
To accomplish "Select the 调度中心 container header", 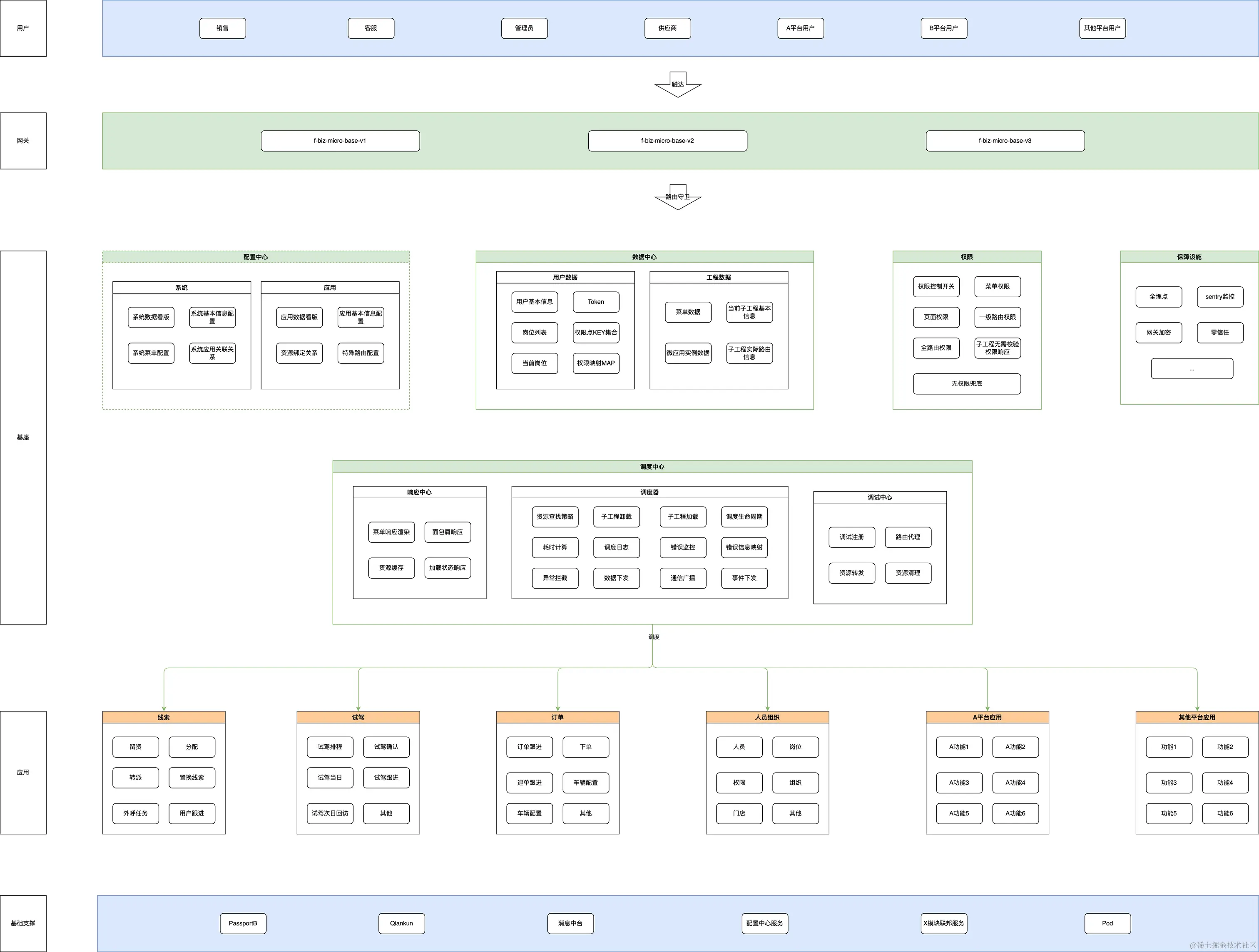I will (652, 467).
